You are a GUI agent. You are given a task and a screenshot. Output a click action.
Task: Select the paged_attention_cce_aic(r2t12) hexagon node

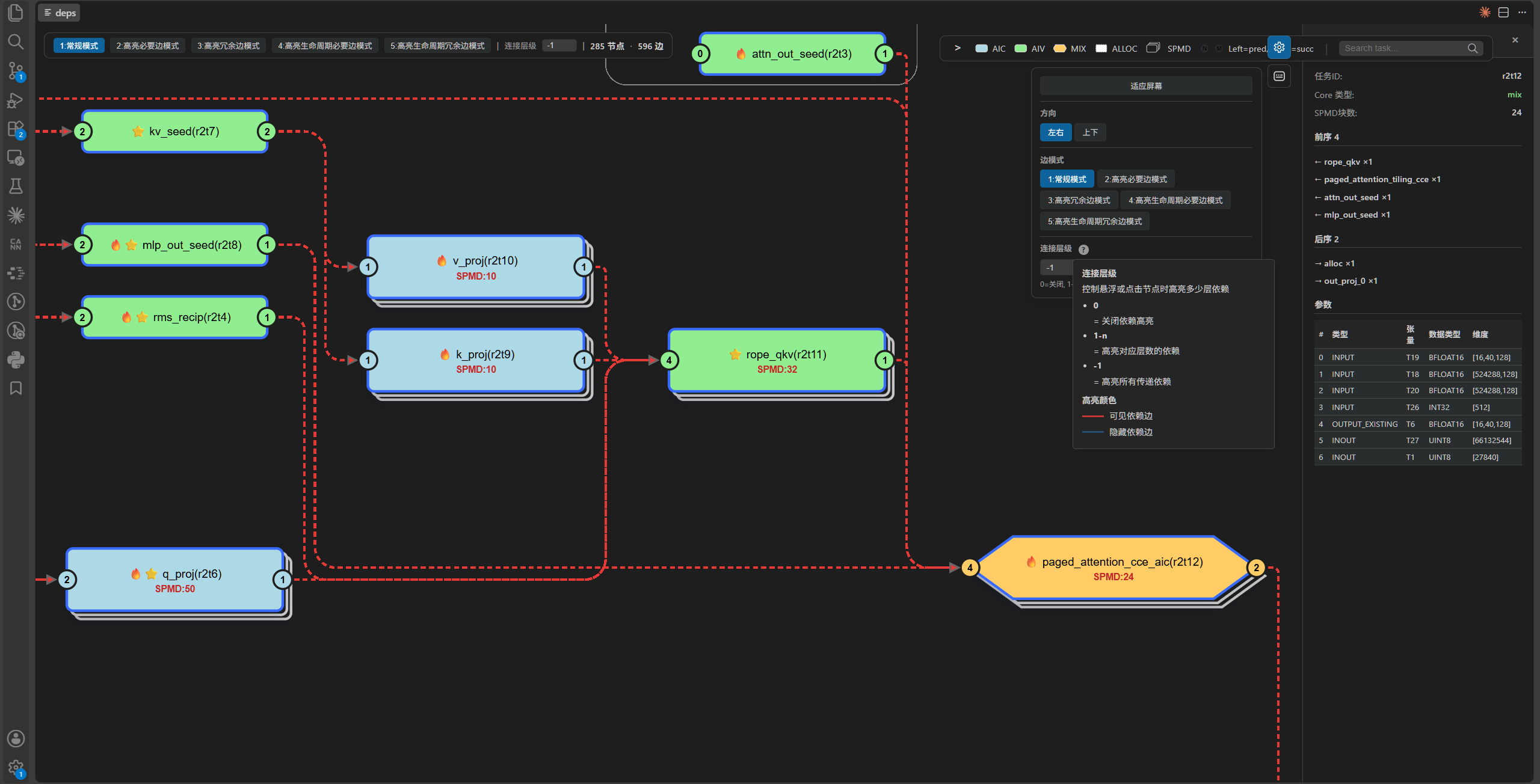(1113, 568)
